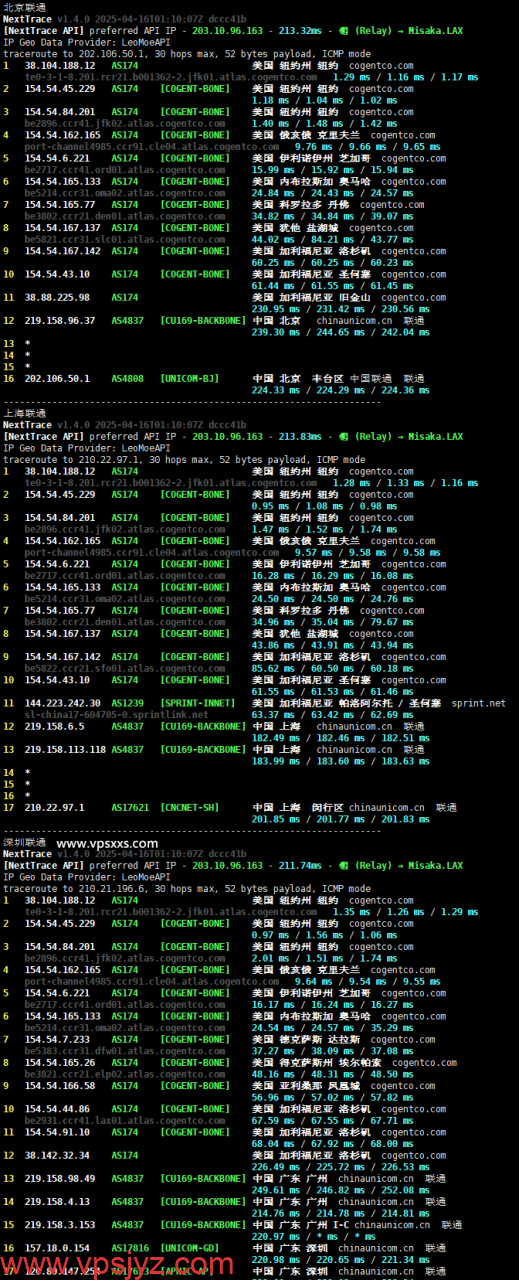Click the [CNCNET-SH] network tag
This screenshot has height=1280, width=519.
(x=189, y=807)
